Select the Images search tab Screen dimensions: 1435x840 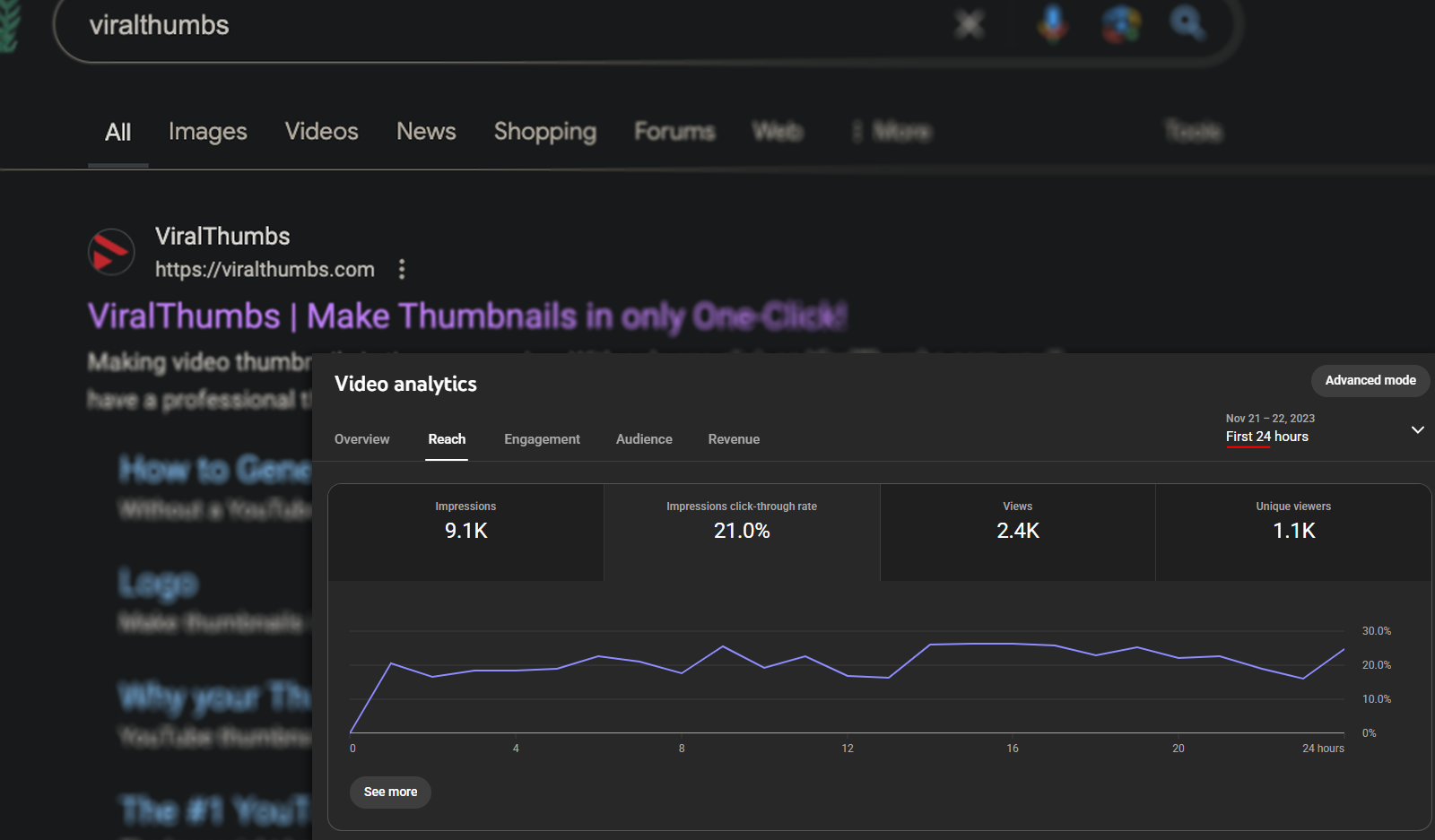207,132
